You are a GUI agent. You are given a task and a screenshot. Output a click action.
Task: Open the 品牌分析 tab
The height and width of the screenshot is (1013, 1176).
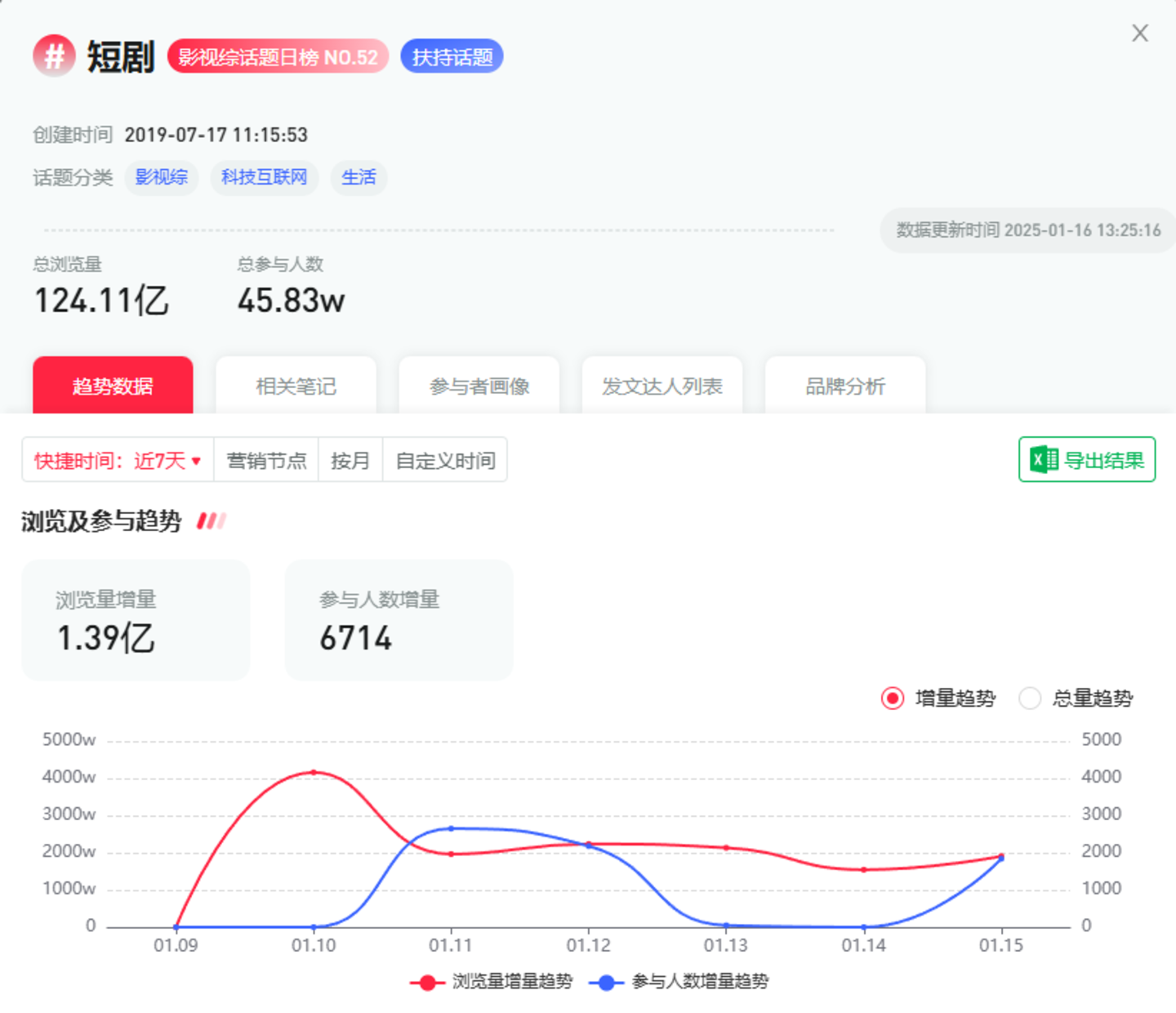pos(845,386)
